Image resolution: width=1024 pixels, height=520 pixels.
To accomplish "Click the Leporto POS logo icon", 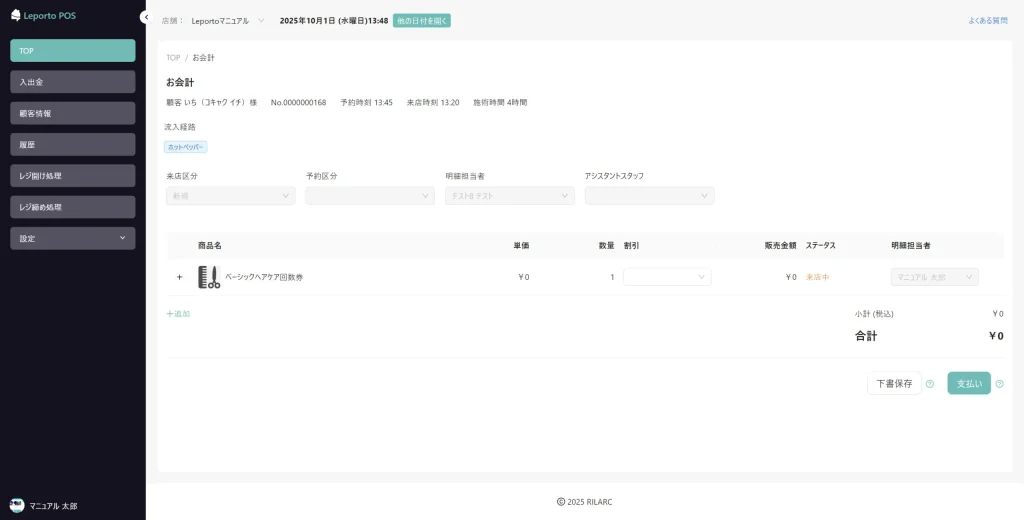I will pyautogui.click(x=16, y=15).
